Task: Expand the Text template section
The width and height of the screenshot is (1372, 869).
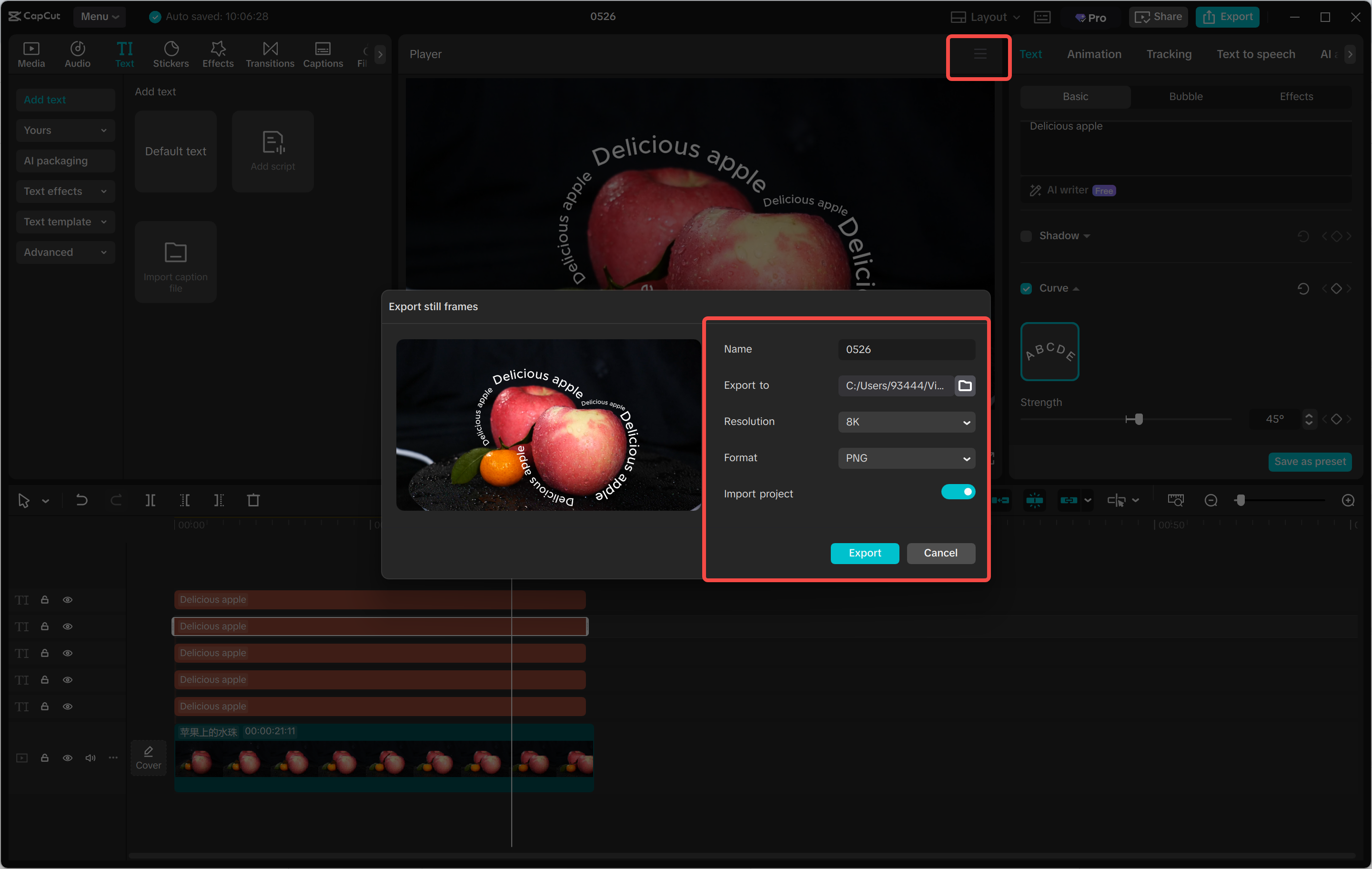Action: point(65,222)
